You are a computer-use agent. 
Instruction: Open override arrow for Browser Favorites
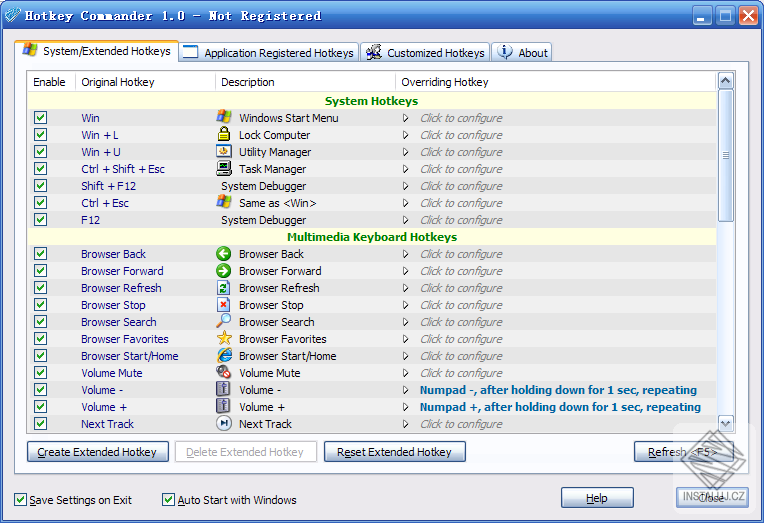pos(405,339)
